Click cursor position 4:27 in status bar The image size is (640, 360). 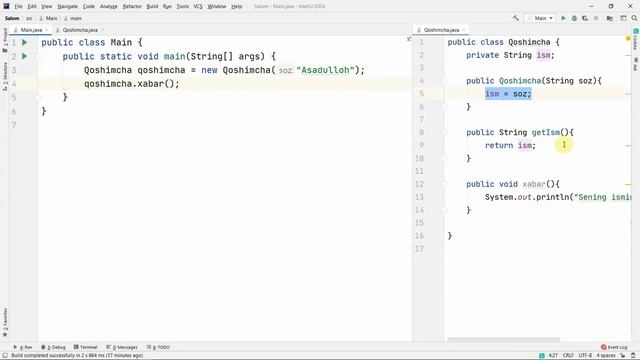coord(553,356)
